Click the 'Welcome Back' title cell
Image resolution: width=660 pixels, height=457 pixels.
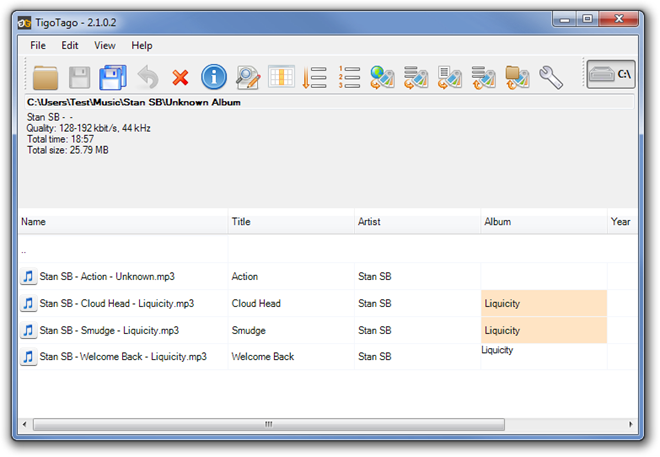pos(291,356)
